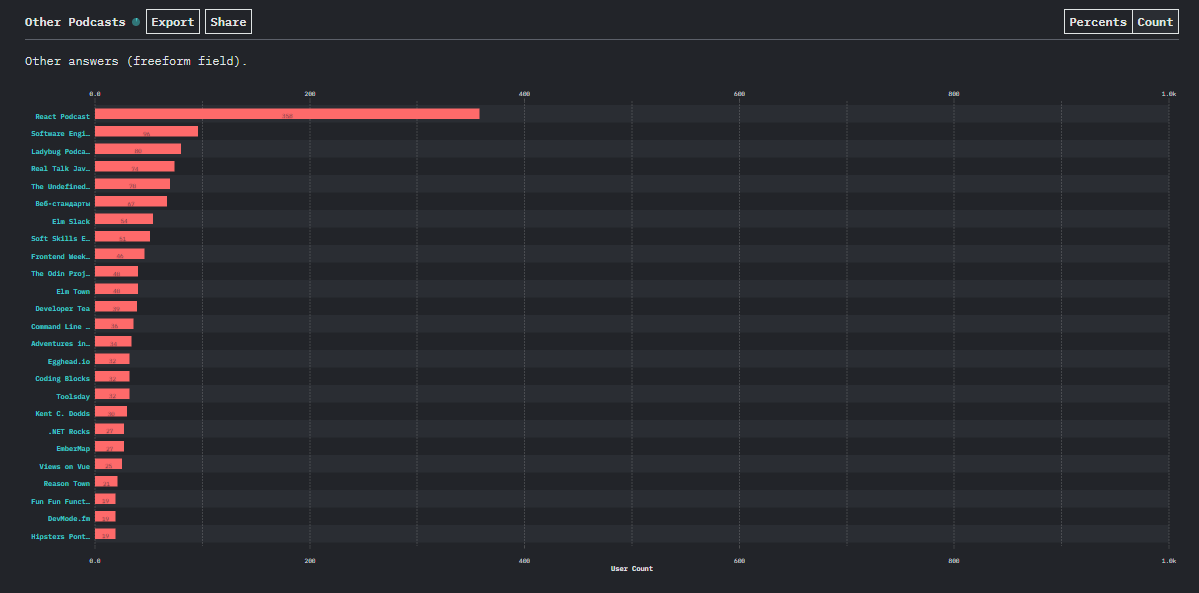
Task: Click The Undefined… label
Action: [x=60, y=187]
